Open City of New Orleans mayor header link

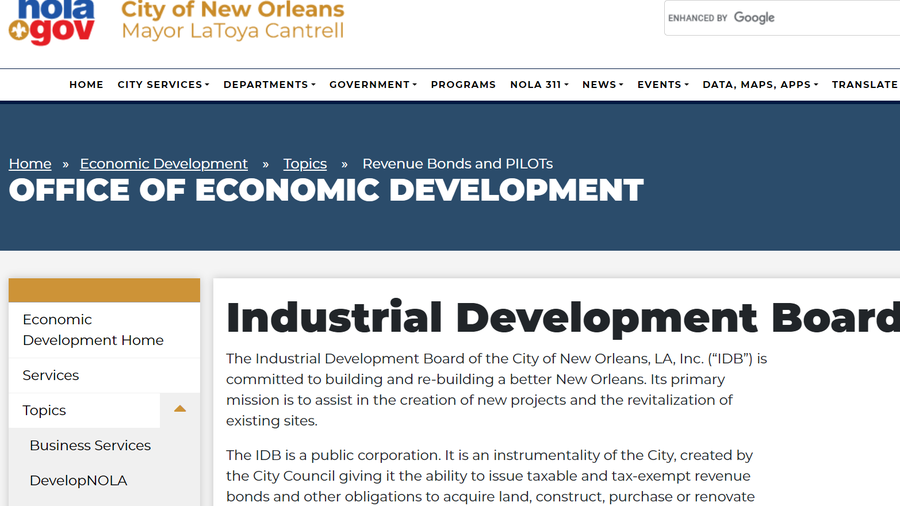(232, 20)
